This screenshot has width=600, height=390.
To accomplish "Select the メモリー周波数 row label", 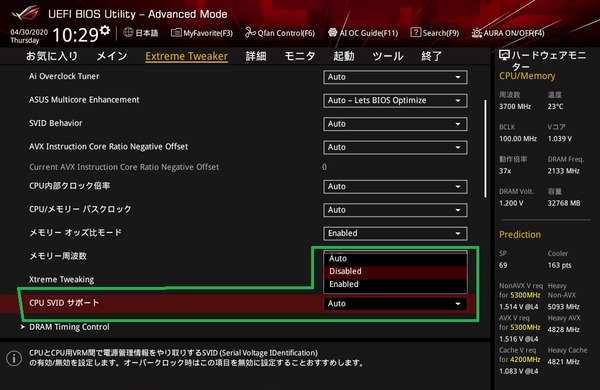I will coord(58,256).
